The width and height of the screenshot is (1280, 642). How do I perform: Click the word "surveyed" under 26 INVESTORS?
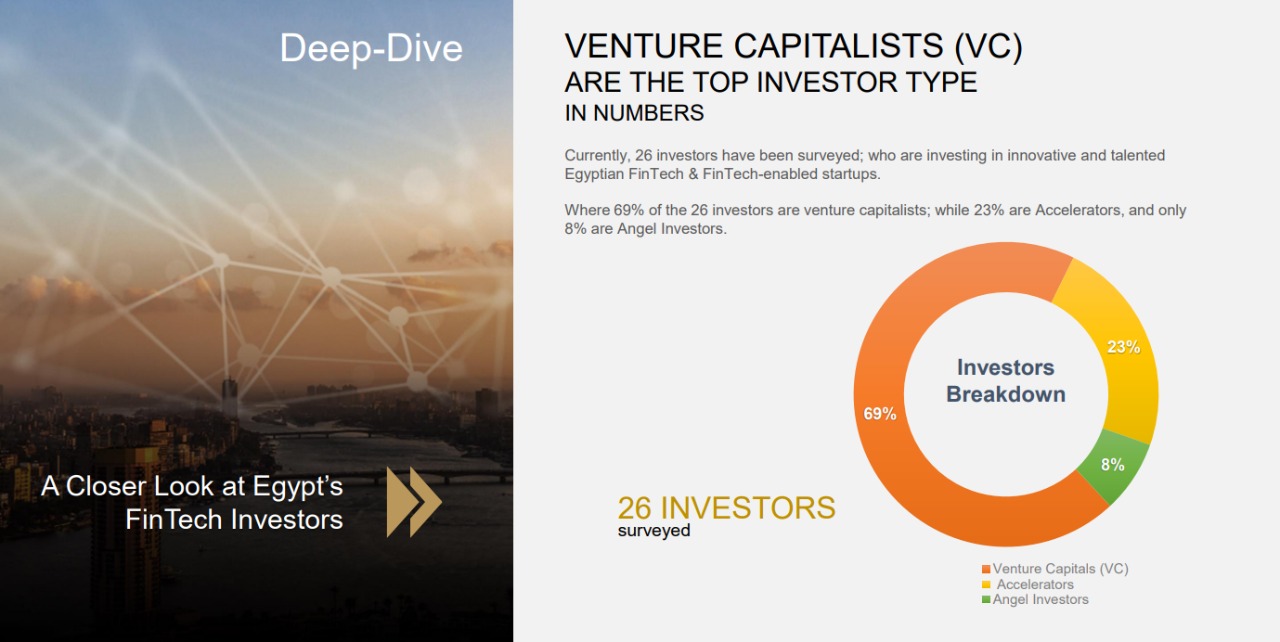point(654,530)
